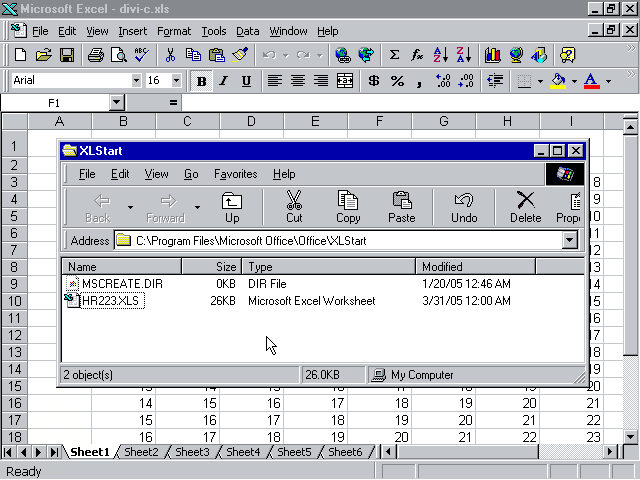Viewport: 640px width, 480px height.
Task: Open the Fill Color palette arrow
Action: click(573, 81)
